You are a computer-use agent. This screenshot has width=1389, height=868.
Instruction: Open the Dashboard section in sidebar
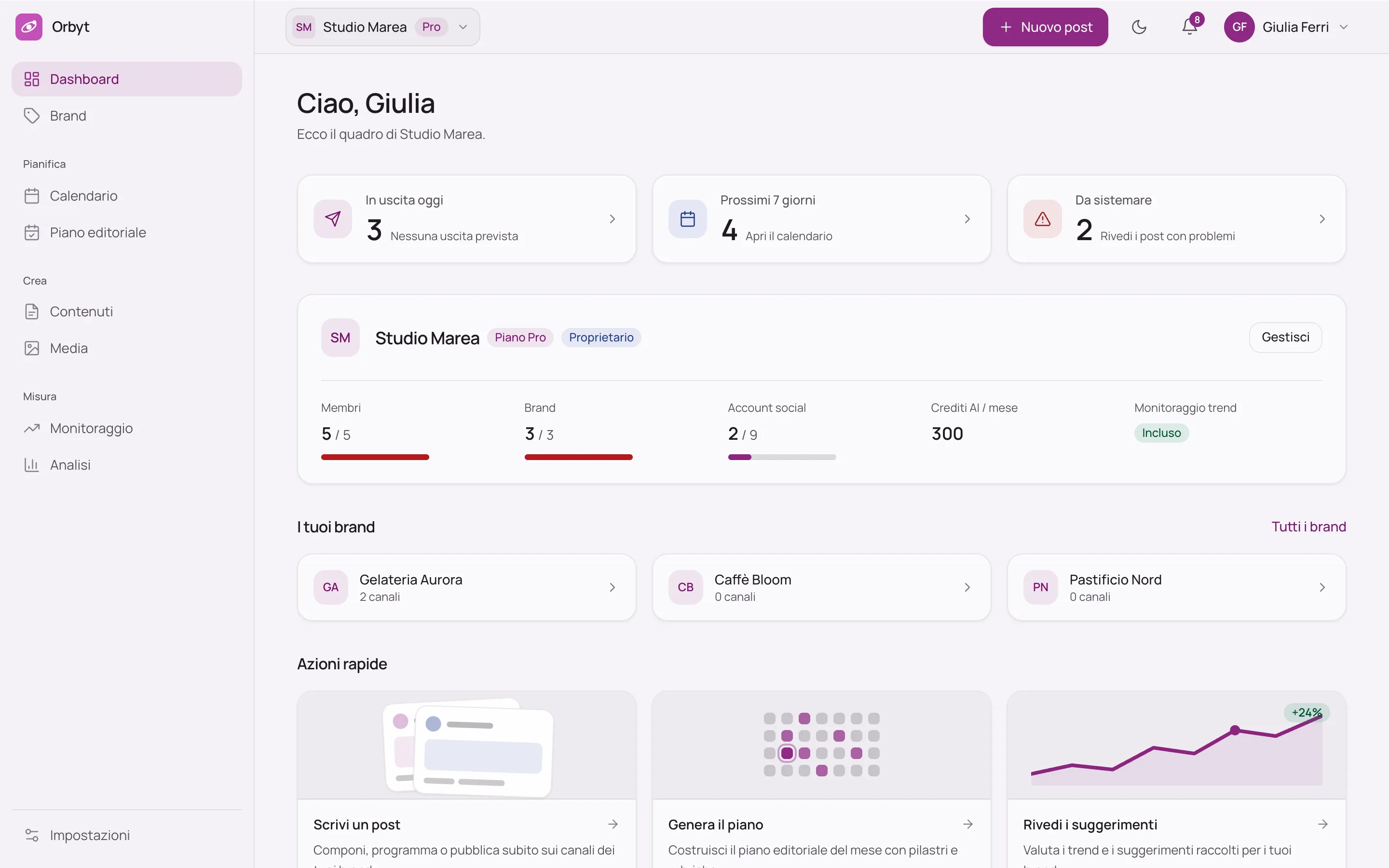[x=126, y=79]
